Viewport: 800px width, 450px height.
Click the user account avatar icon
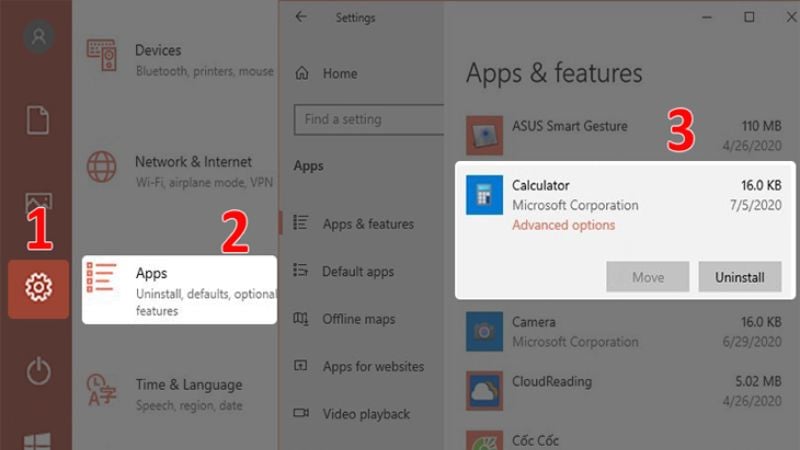coord(38,36)
